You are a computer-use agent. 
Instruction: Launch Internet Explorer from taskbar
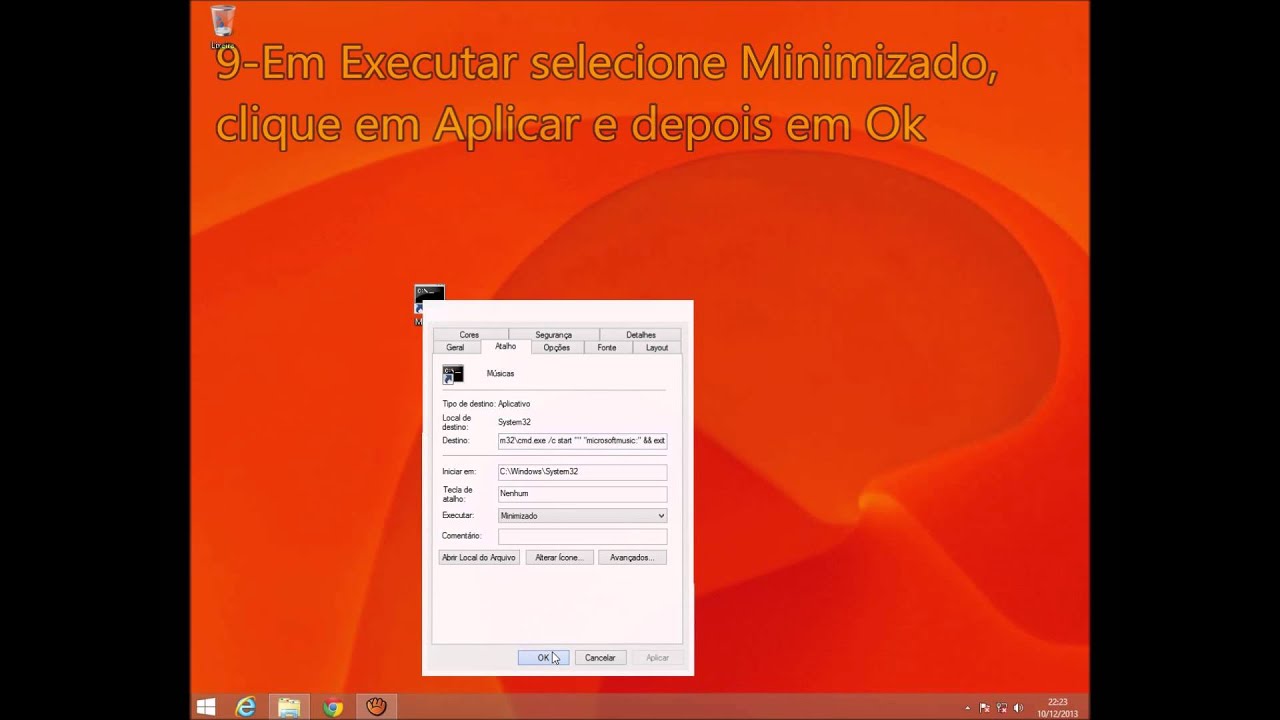246,707
